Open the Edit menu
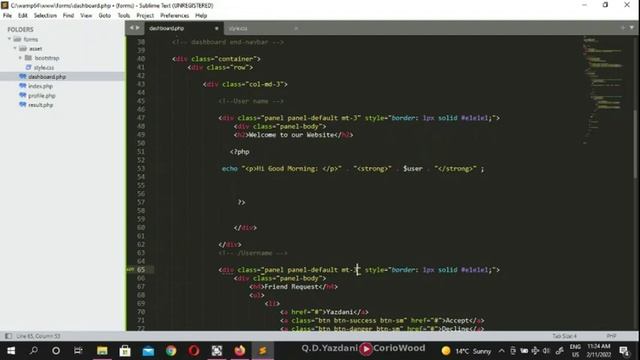 (22, 16)
